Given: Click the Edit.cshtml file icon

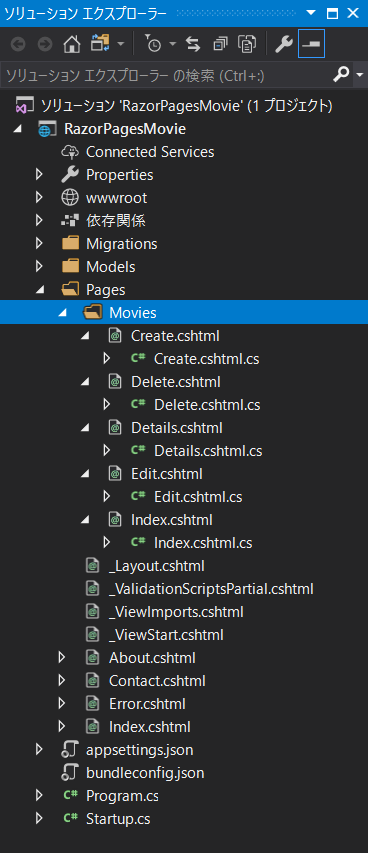Looking at the screenshot, I should 115,473.
